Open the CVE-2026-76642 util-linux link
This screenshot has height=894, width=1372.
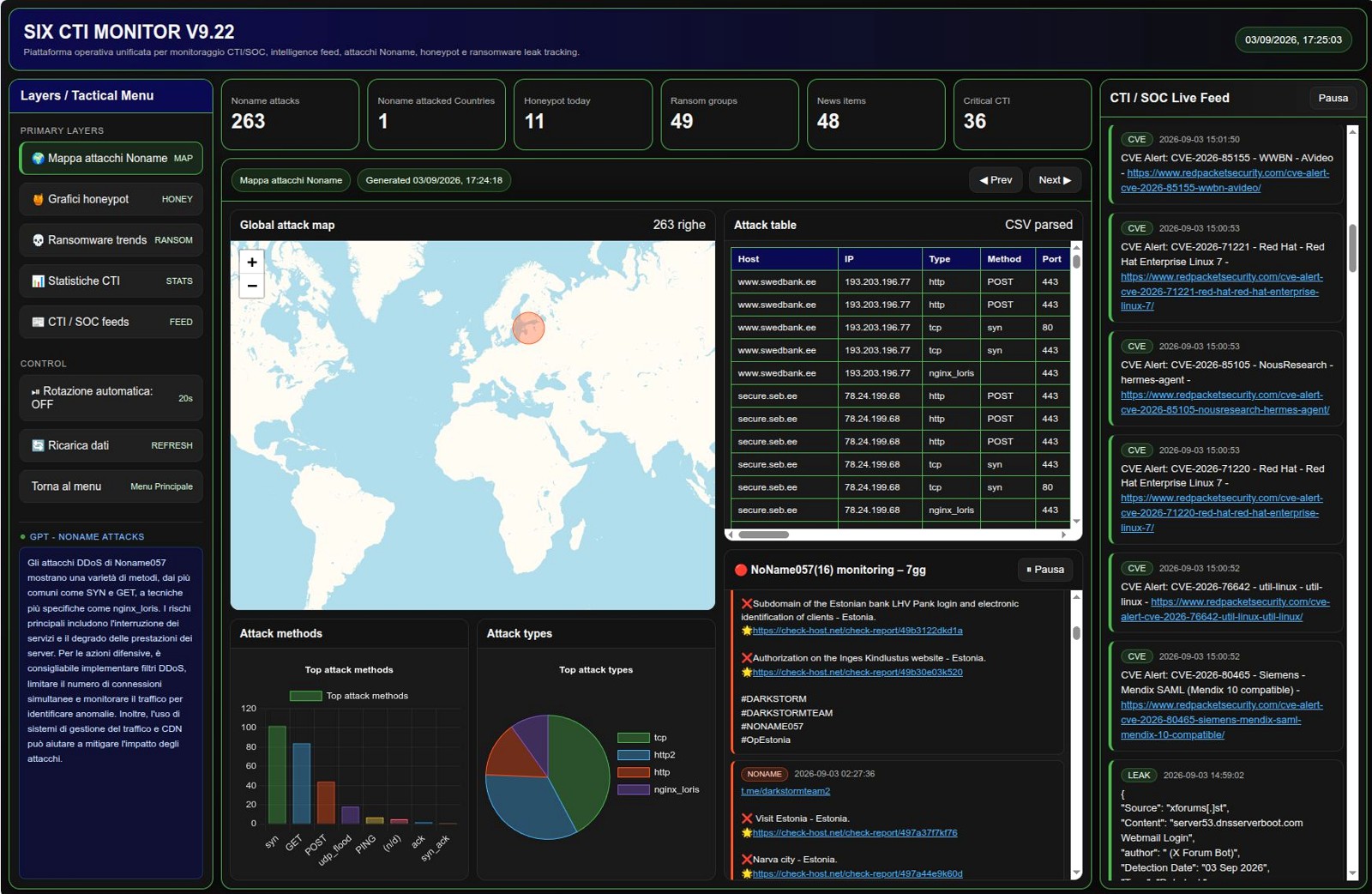click(1226, 609)
